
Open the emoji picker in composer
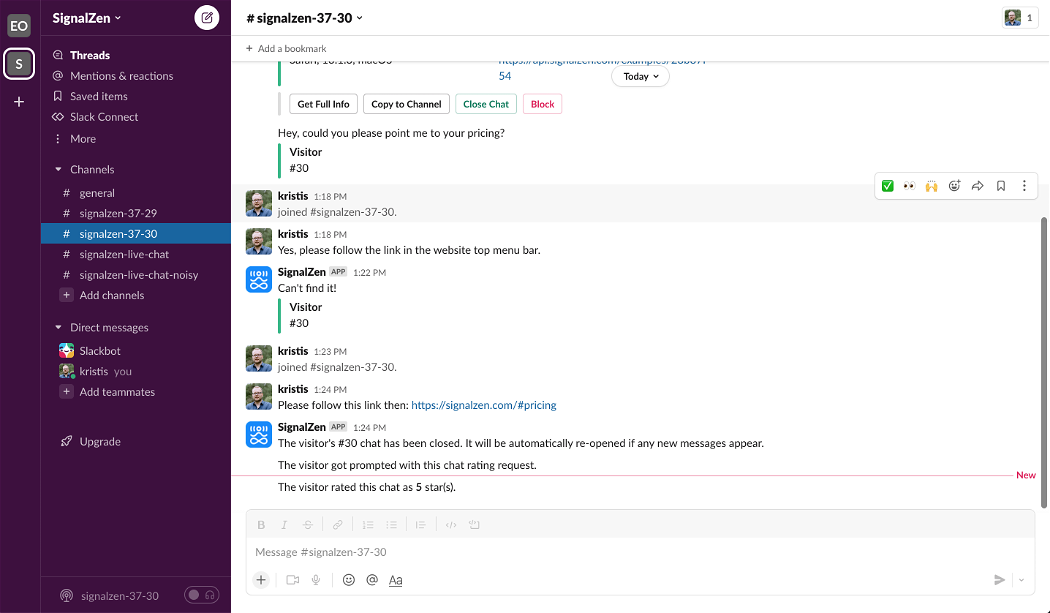tap(349, 580)
